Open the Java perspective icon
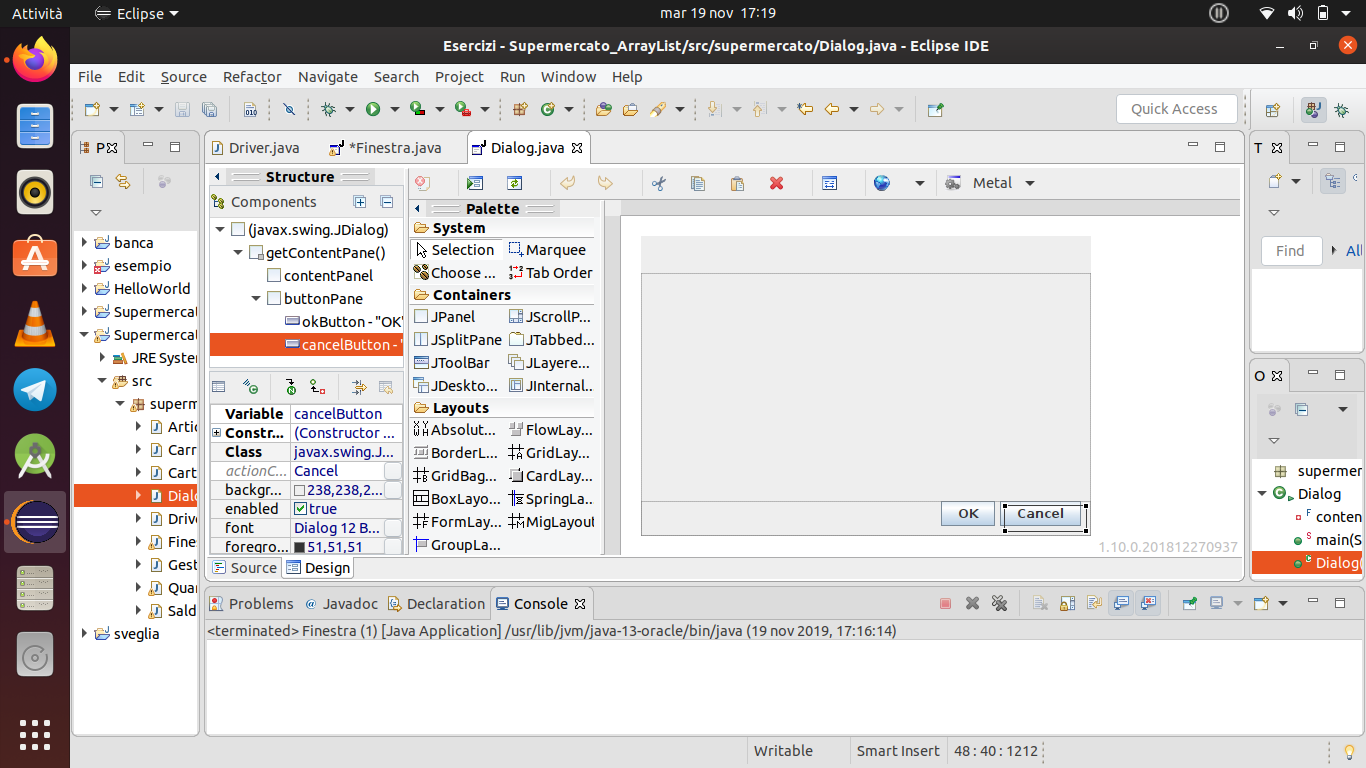This screenshot has width=1366, height=768. pos(1313,110)
